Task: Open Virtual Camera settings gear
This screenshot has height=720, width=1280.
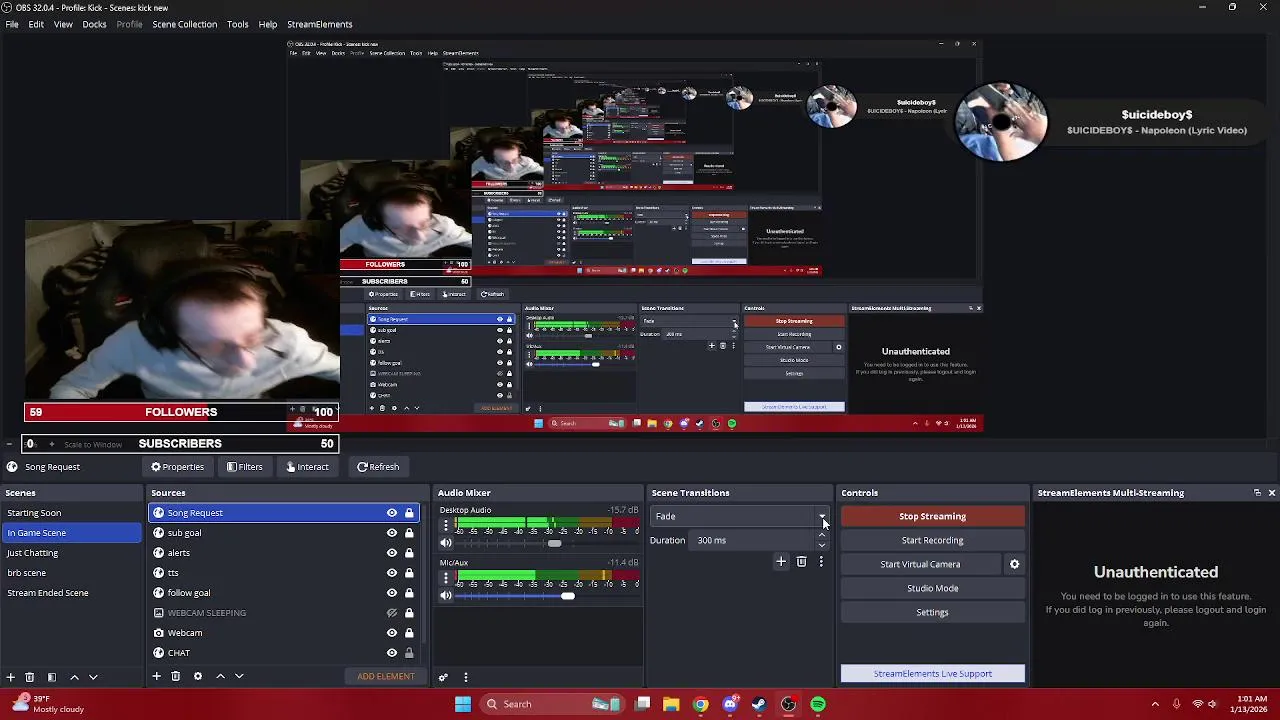Action: pyautogui.click(x=1014, y=564)
